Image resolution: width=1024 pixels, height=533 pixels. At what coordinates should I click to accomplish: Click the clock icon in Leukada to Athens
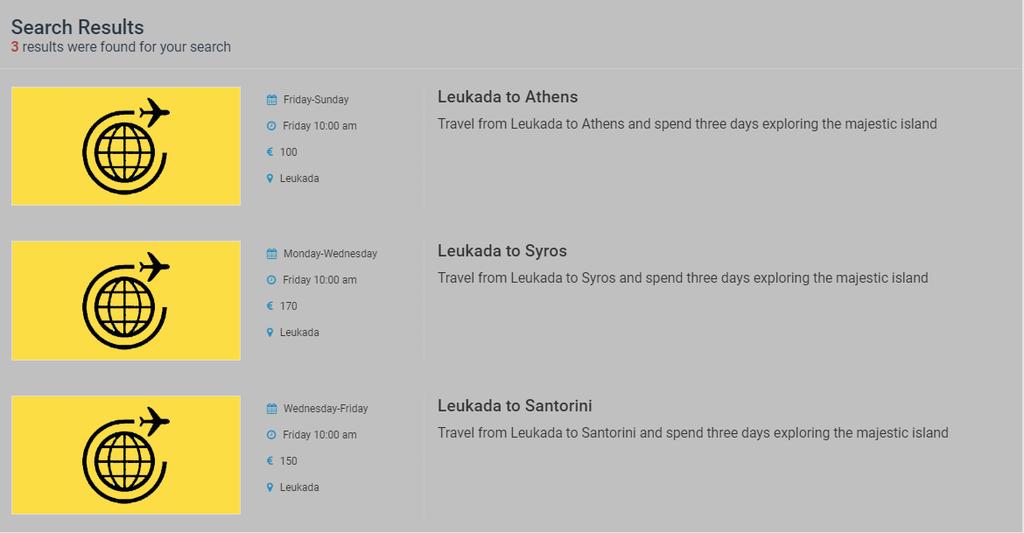click(x=272, y=125)
